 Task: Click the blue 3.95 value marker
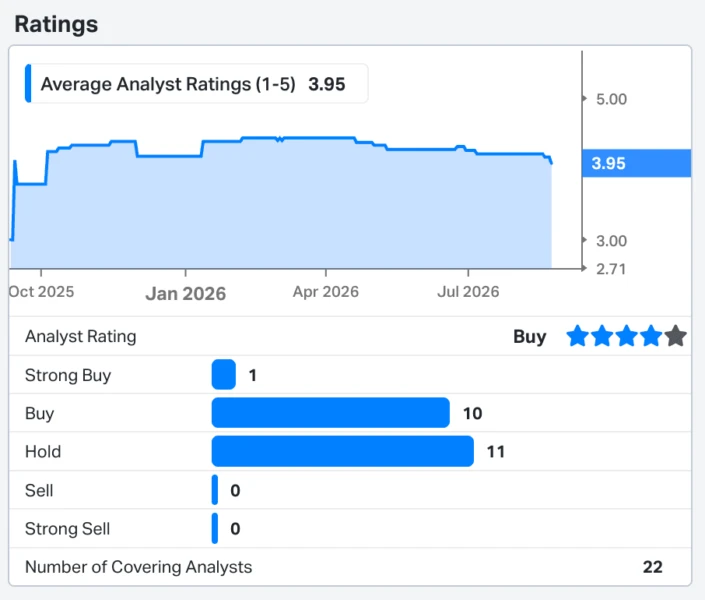pyautogui.click(x=636, y=163)
